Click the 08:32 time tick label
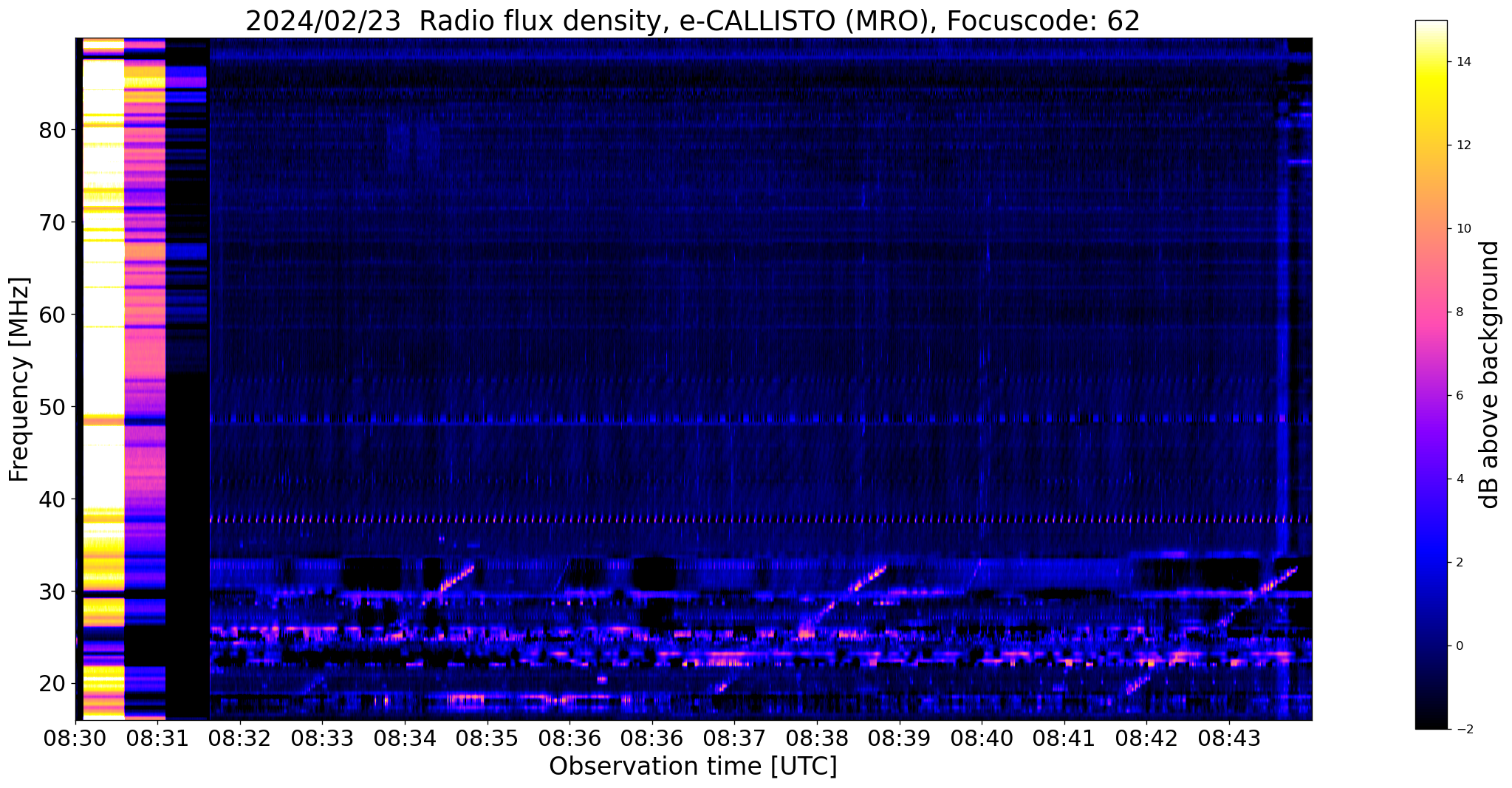Image resolution: width=1512 pixels, height=788 pixels. coord(240,739)
